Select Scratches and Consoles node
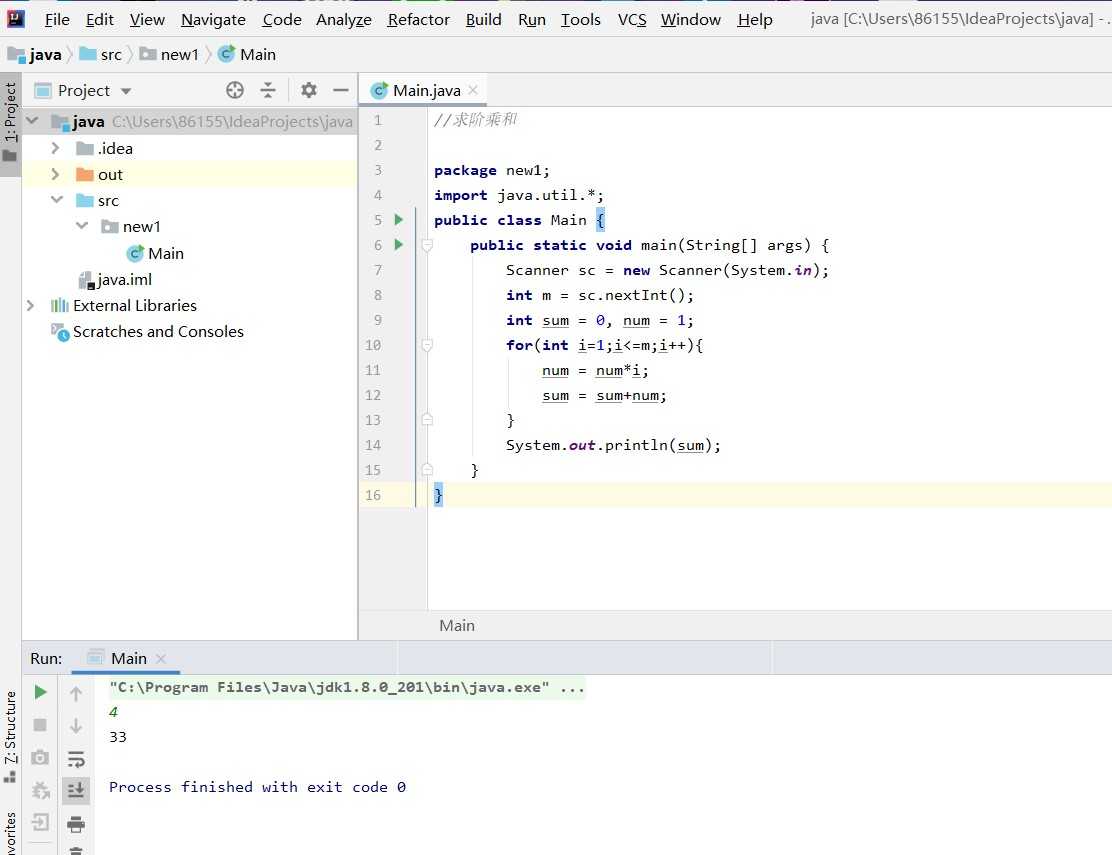The image size is (1112, 855). pos(148,332)
